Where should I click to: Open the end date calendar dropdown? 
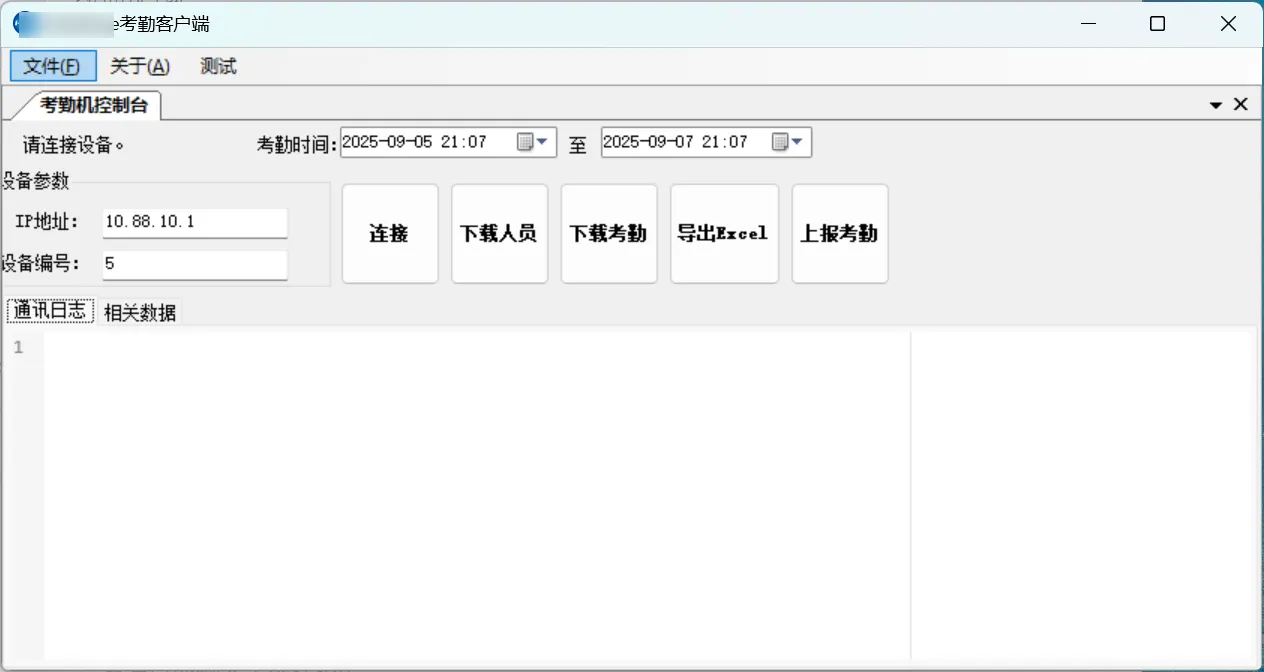tap(790, 142)
